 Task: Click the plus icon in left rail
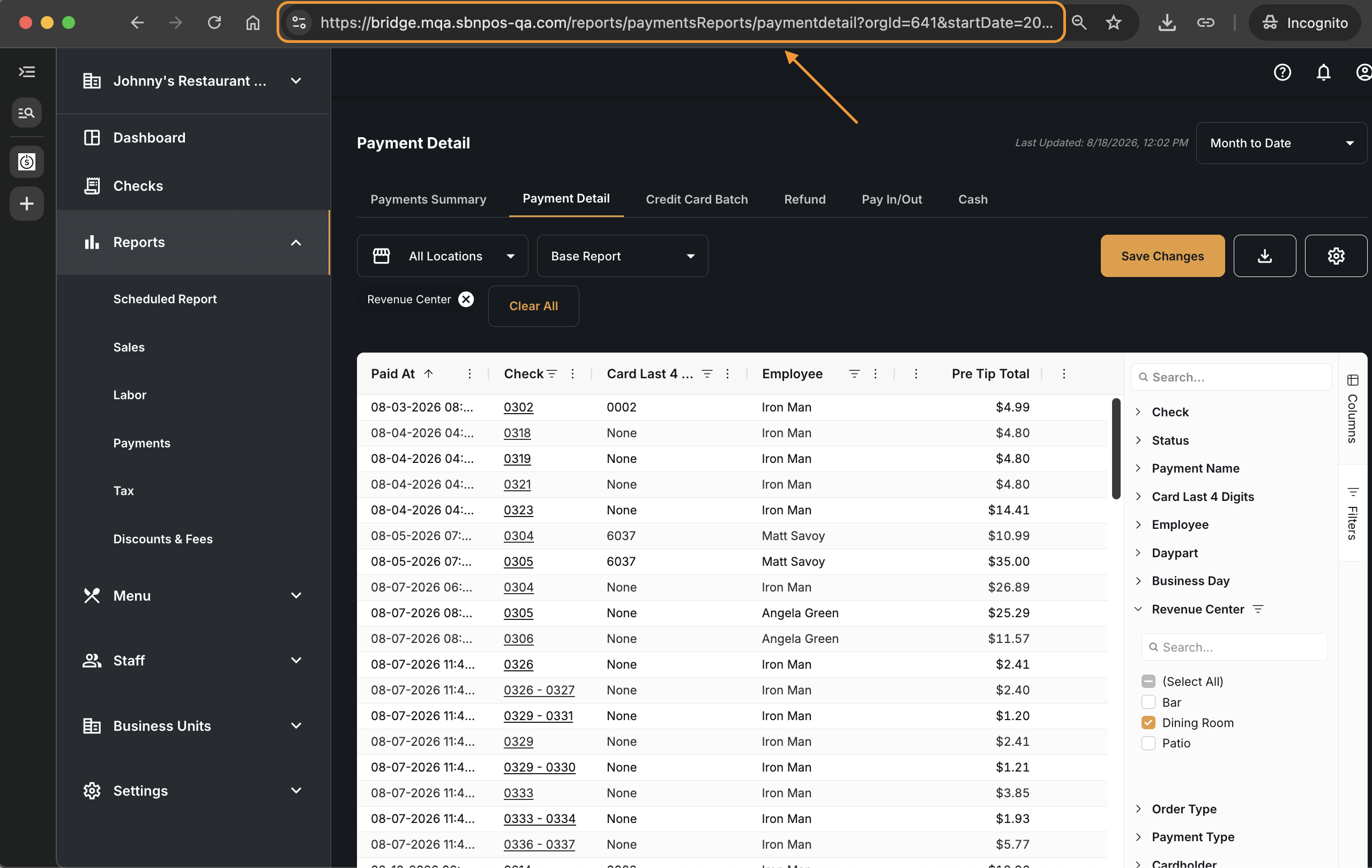[x=27, y=204]
